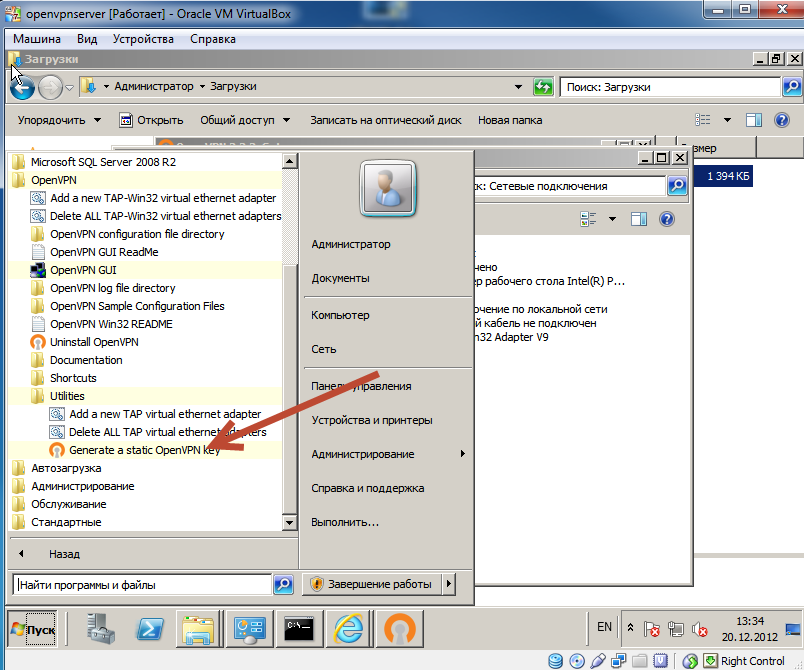Click into Найти программы и файлы field
The width and height of the screenshot is (804, 670).
pyautogui.click(x=142, y=585)
